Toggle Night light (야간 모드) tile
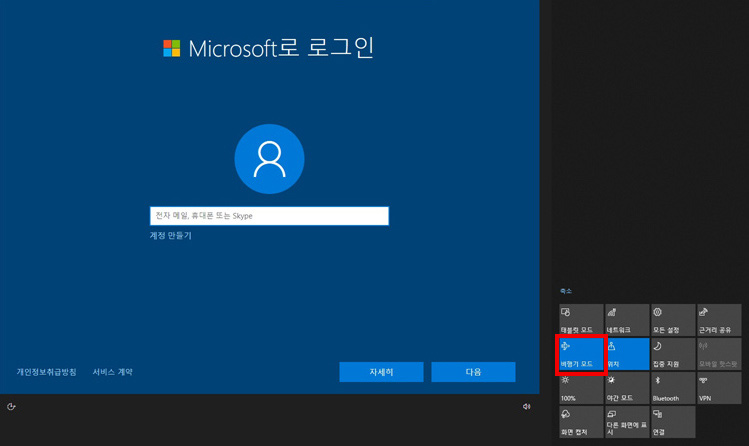Image resolution: width=749 pixels, height=446 pixels. [627, 388]
